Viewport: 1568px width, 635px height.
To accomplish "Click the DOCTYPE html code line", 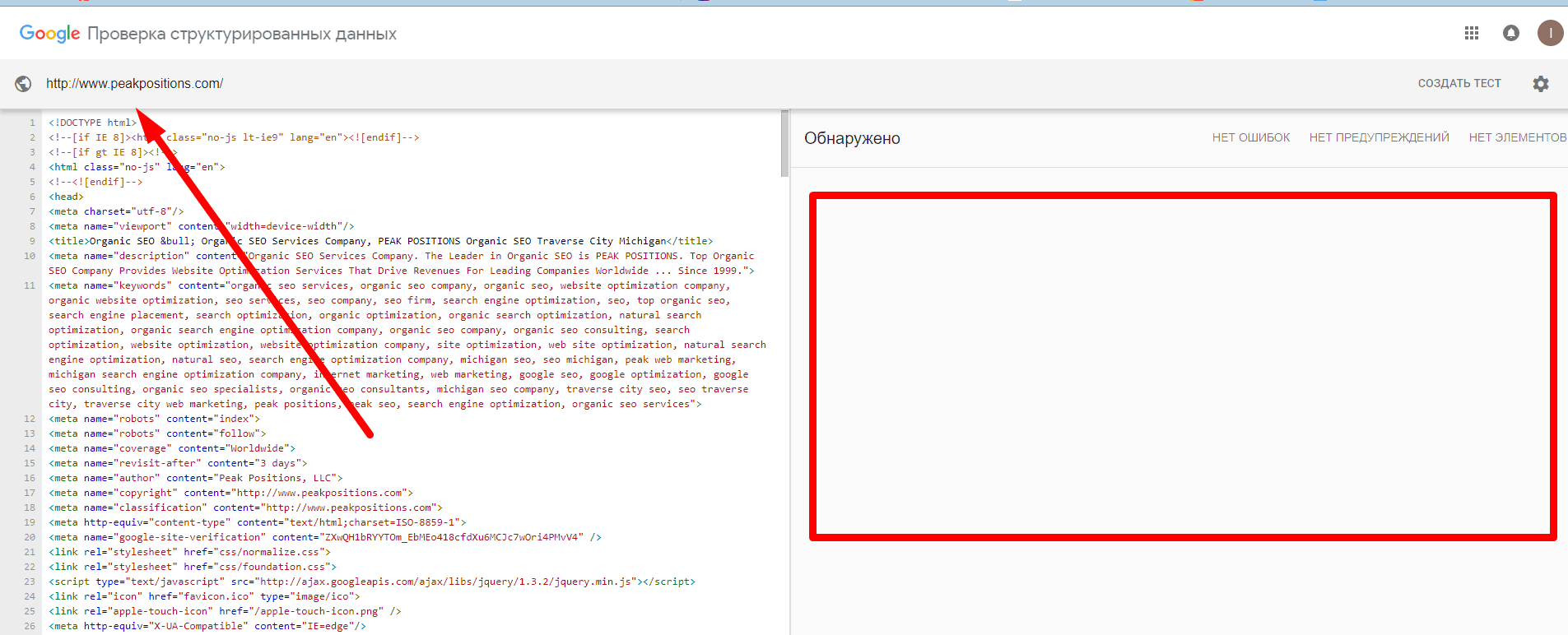I will [92, 123].
